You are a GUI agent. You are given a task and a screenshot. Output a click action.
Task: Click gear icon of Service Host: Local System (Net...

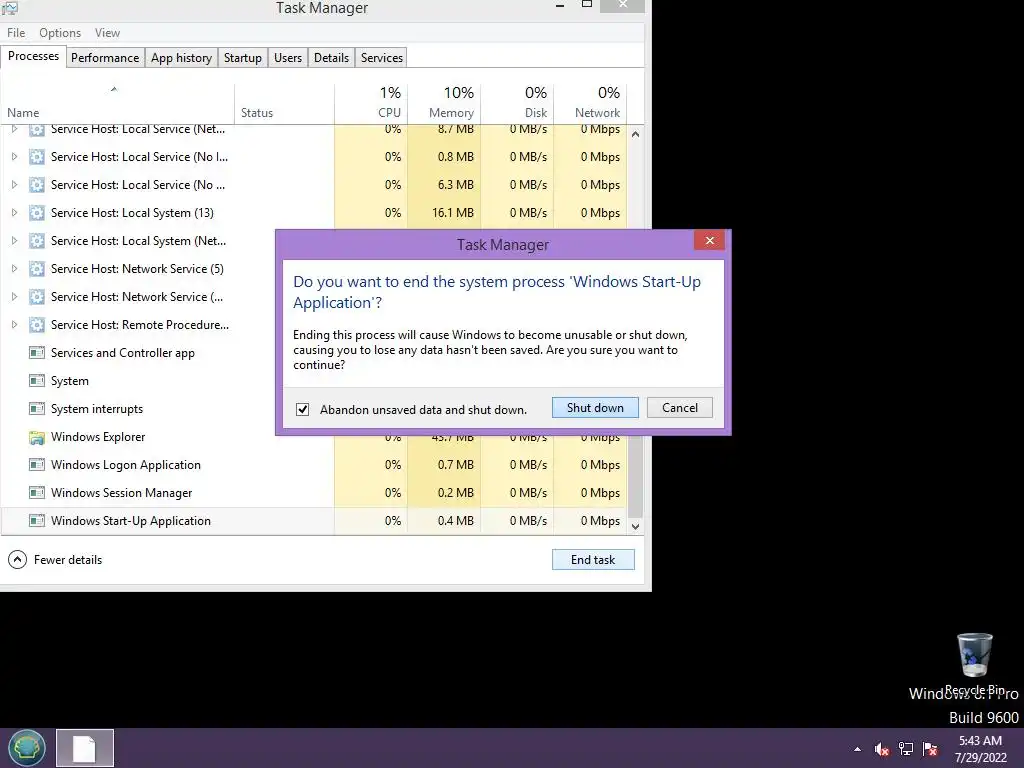click(37, 241)
